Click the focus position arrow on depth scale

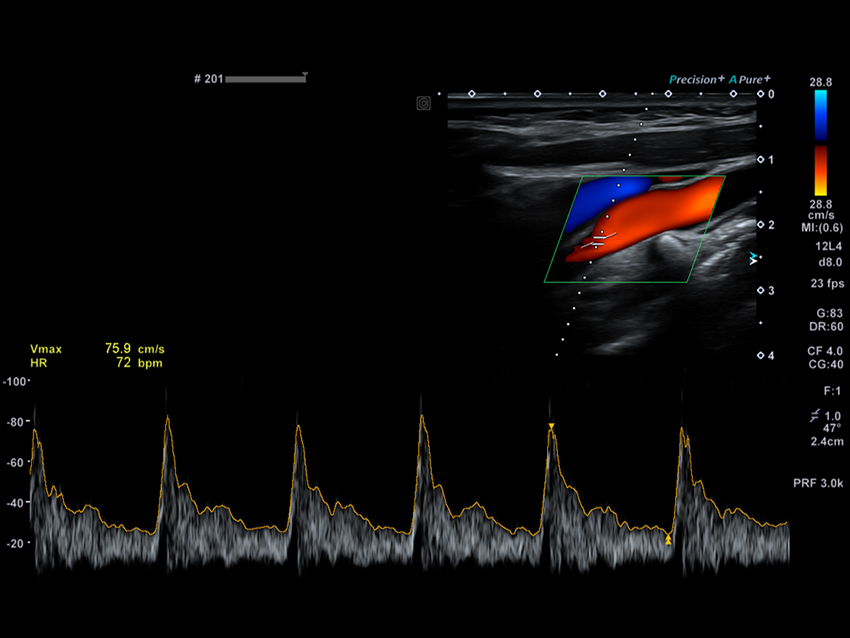(754, 259)
